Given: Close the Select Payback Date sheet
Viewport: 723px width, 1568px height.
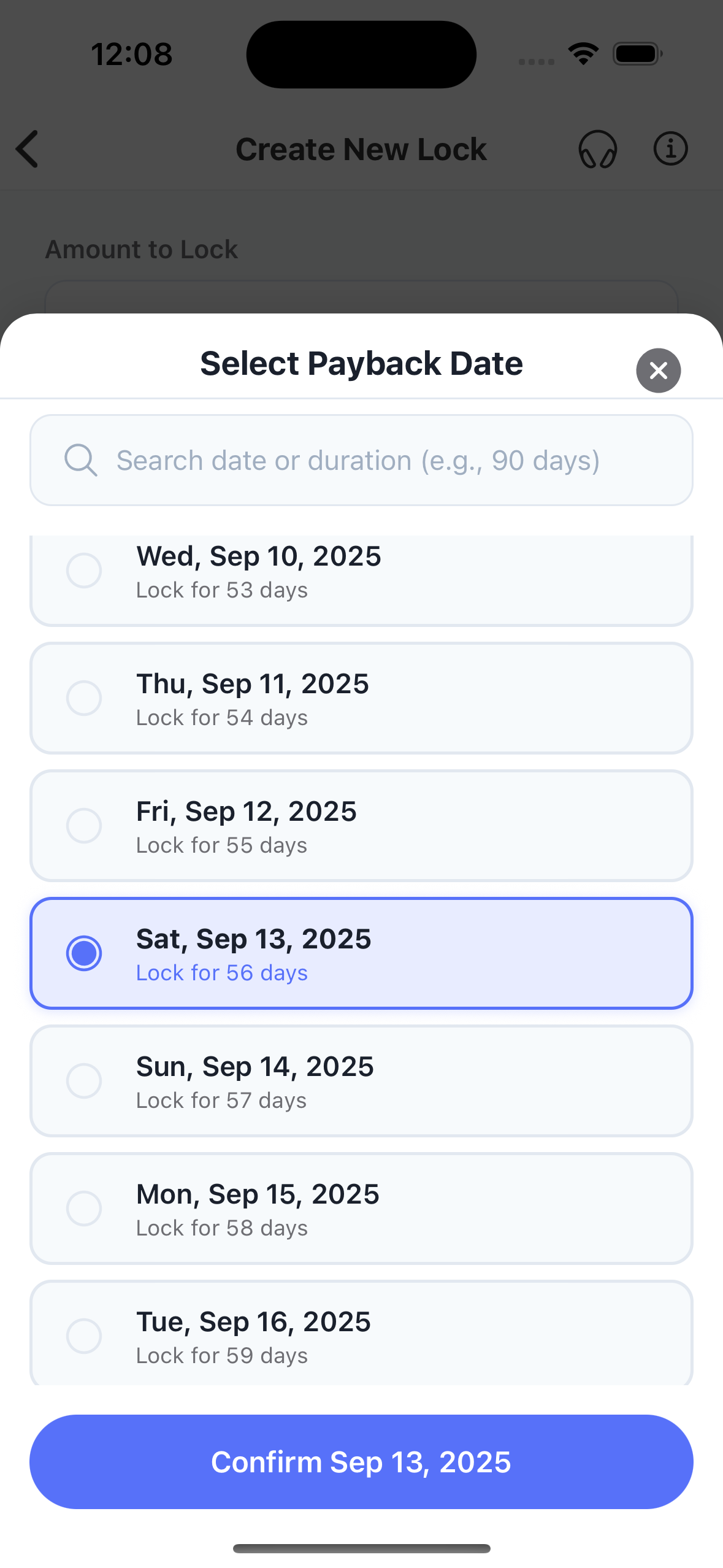Looking at the screenshot, I should (658, 371).
